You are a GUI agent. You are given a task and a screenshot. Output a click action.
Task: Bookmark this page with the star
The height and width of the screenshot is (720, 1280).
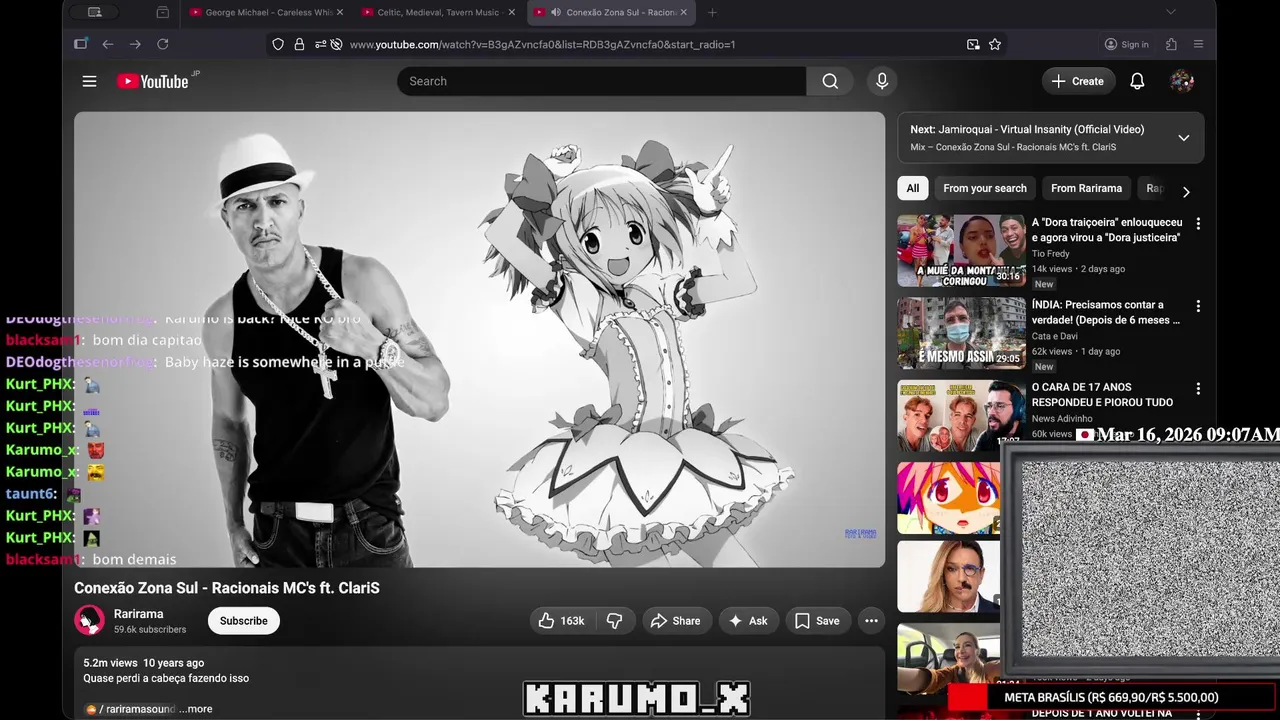coord(995,44)
